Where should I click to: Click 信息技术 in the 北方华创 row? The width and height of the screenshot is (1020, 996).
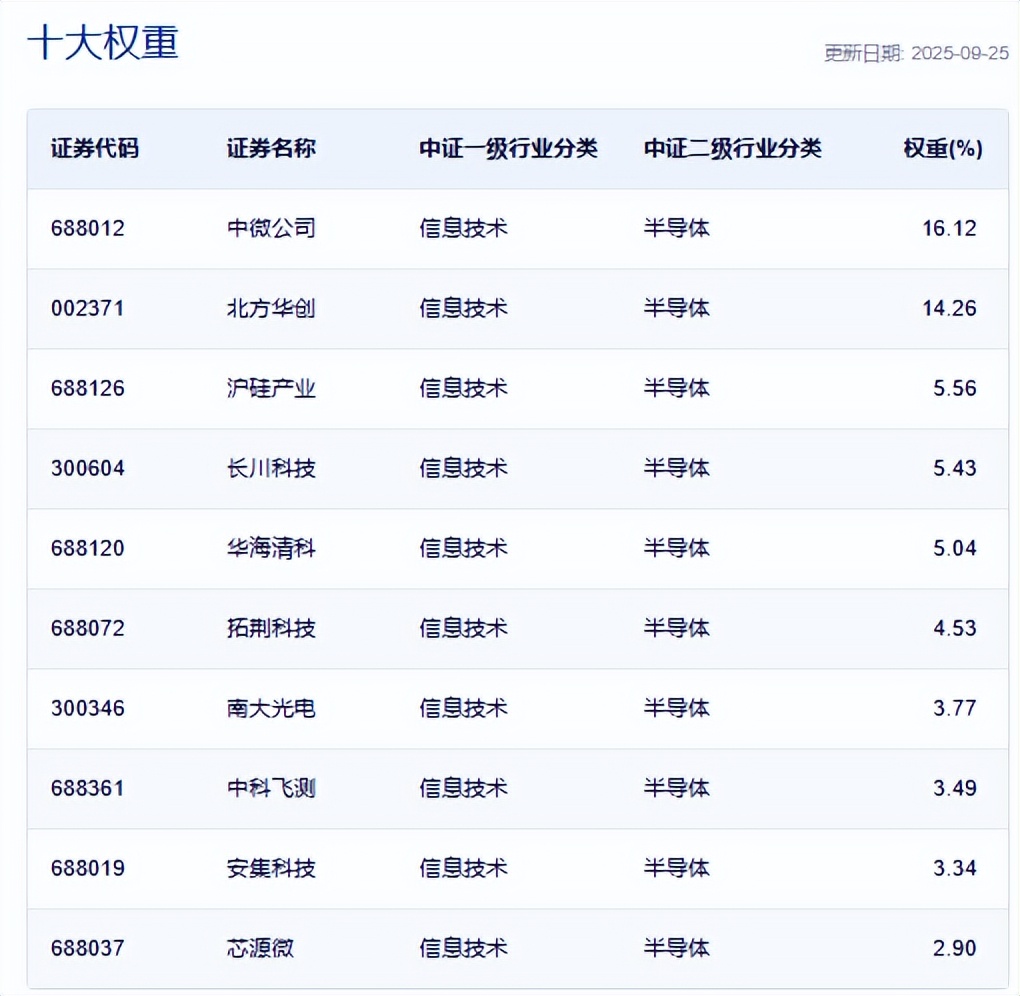[x=463, y=308]
